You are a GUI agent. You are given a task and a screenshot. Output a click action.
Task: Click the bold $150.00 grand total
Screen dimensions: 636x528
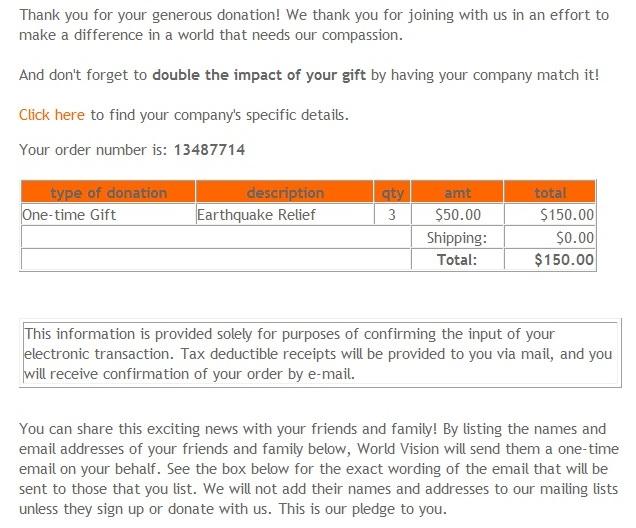(x=564, y=260)
